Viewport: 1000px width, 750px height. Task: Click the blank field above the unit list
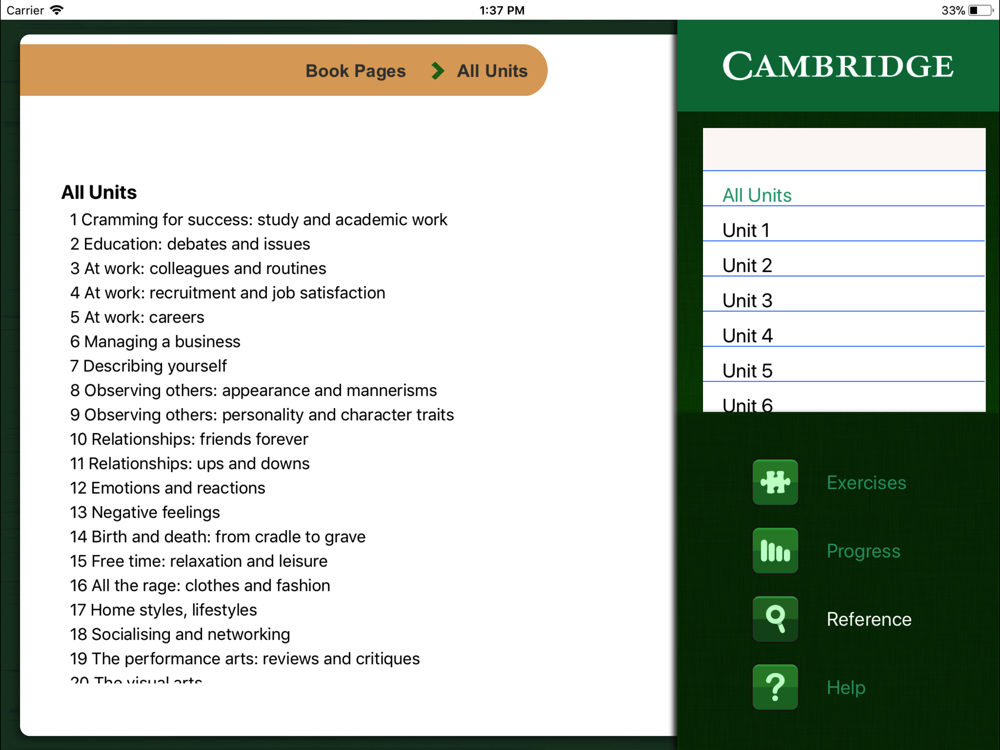tap(844, 149)
